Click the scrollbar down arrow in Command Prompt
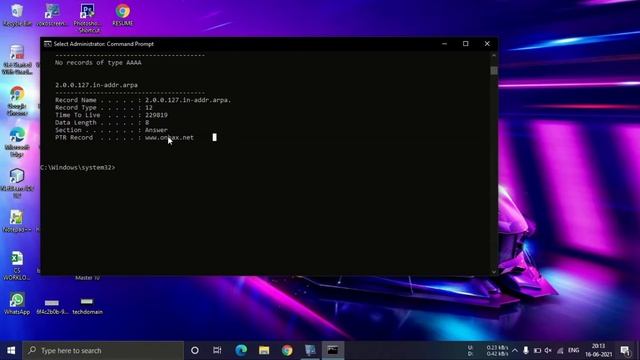This screenshot has width=640, height=360. [494, 271]
